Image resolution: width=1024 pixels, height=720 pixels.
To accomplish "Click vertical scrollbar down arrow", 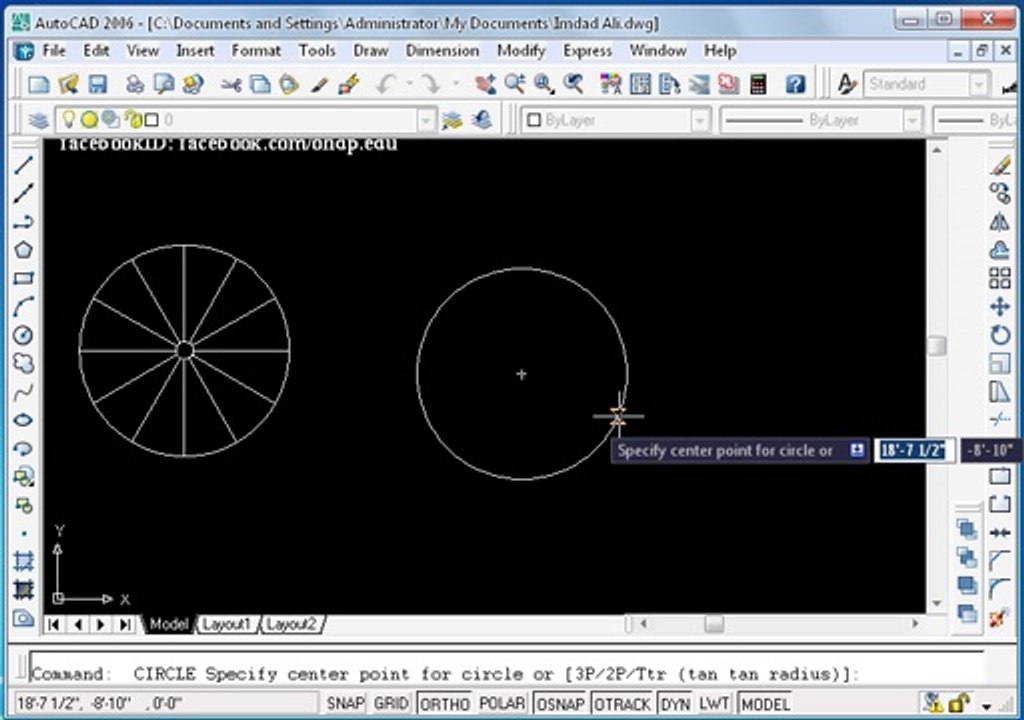I will [x=936, y=603].
